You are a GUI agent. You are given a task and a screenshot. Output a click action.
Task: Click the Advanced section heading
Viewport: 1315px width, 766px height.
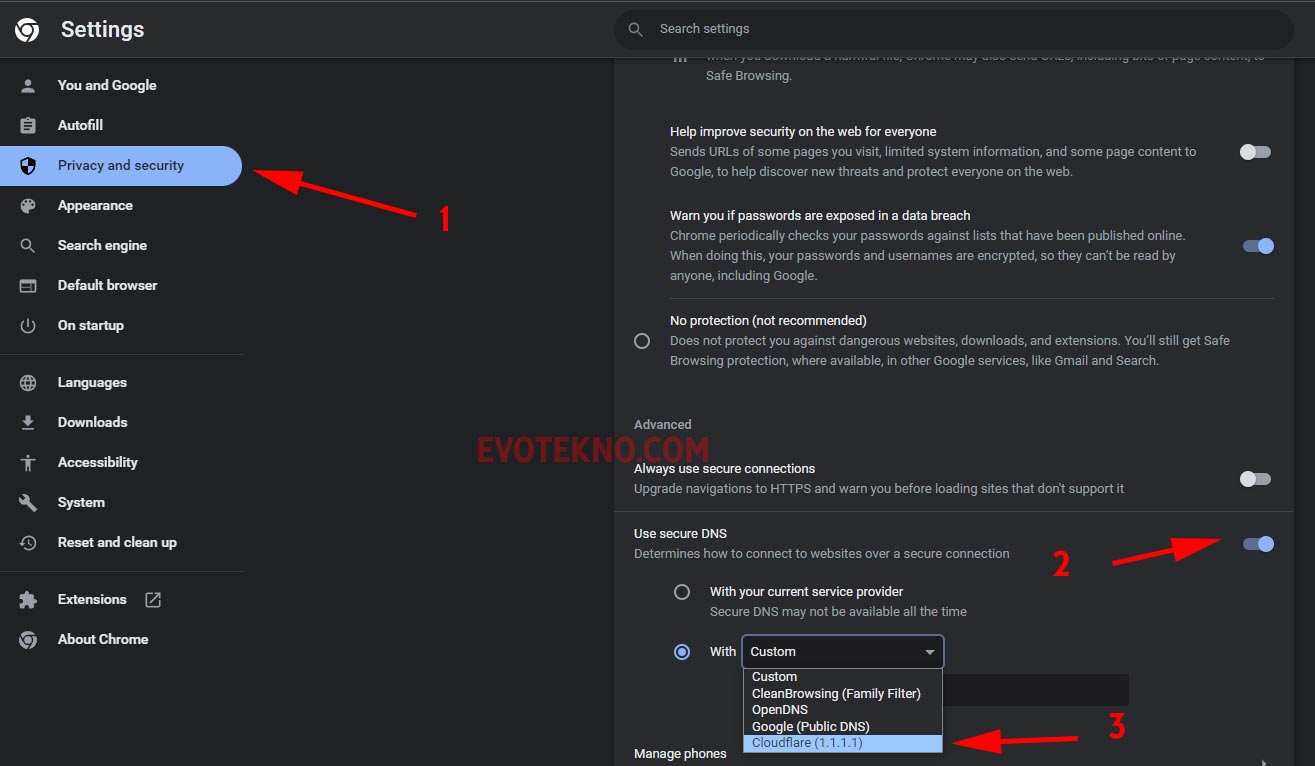[x=662, y=425]
